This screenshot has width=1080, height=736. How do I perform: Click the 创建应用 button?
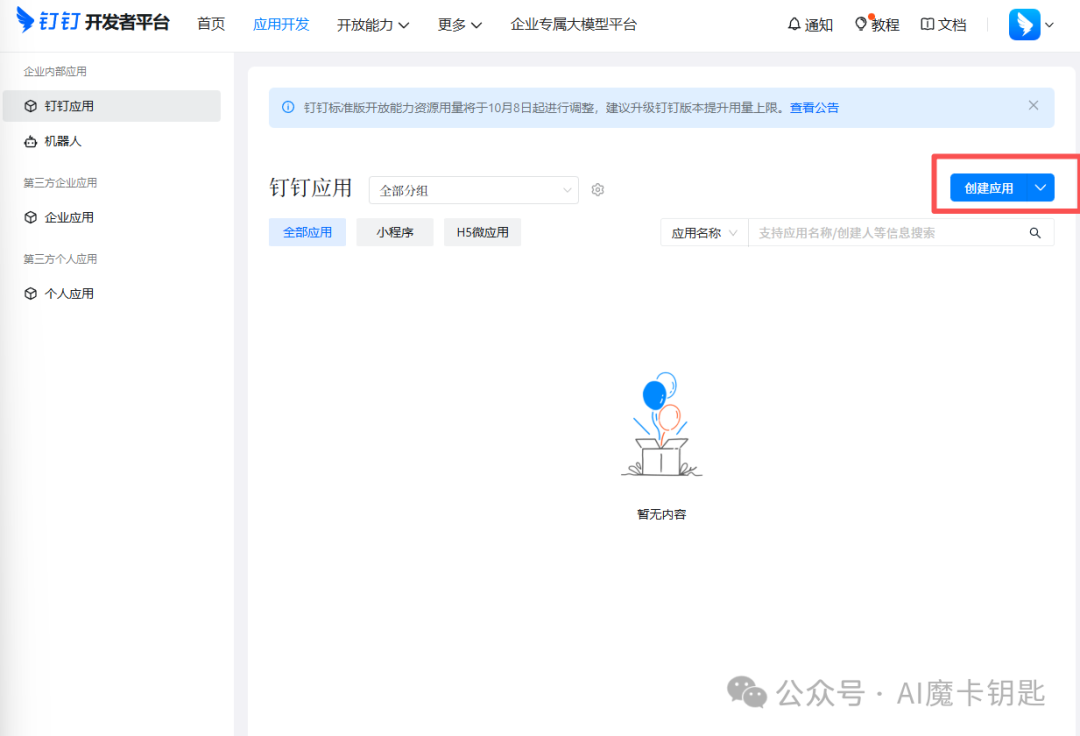[988, 187]
